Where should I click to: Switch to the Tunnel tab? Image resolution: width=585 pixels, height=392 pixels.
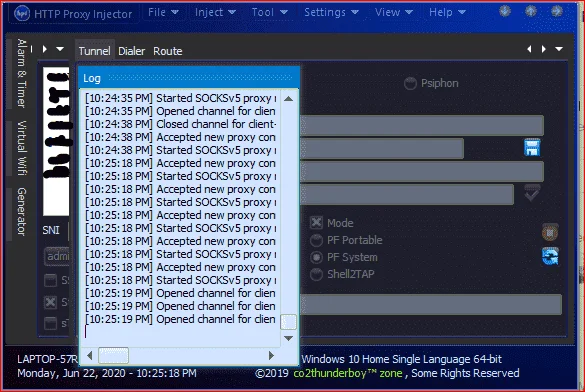[x=94, y=51]
